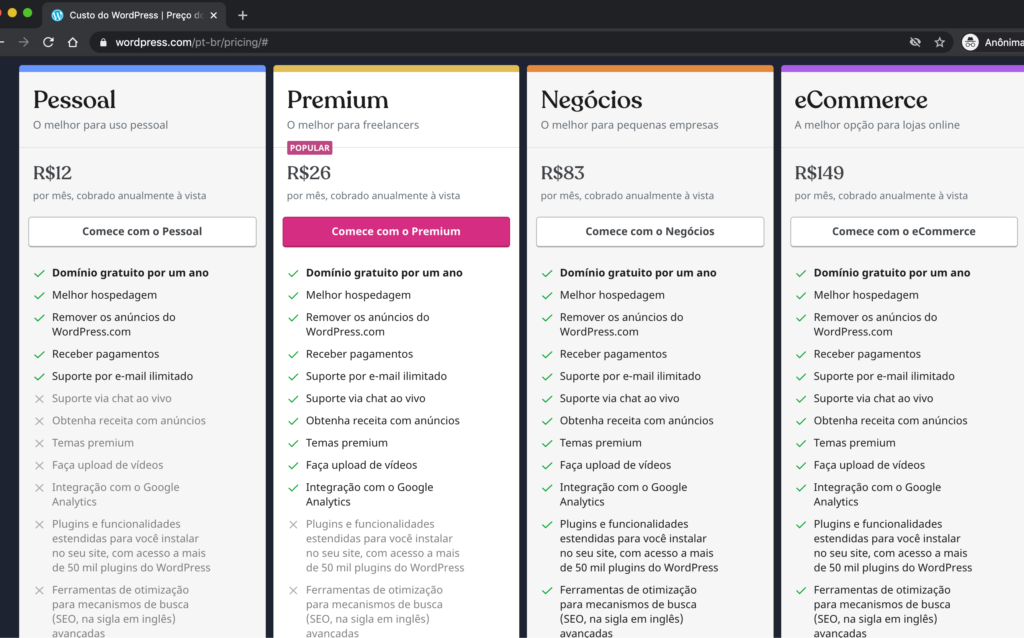Viewport: 1024px width, 638px height.
Task: Click the site lock icon in address bar
Action: coord(102,42)
